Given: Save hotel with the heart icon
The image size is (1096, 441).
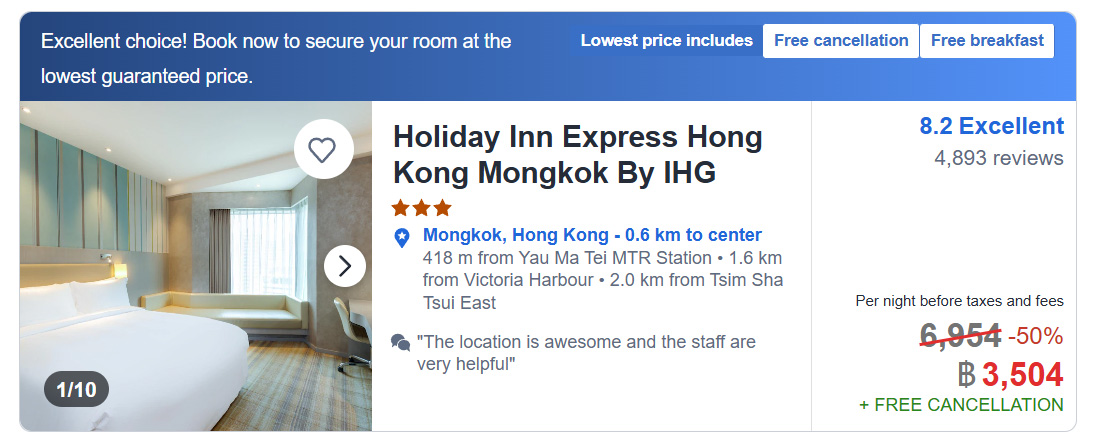Looking at the screenshot, I should point(321,150).
